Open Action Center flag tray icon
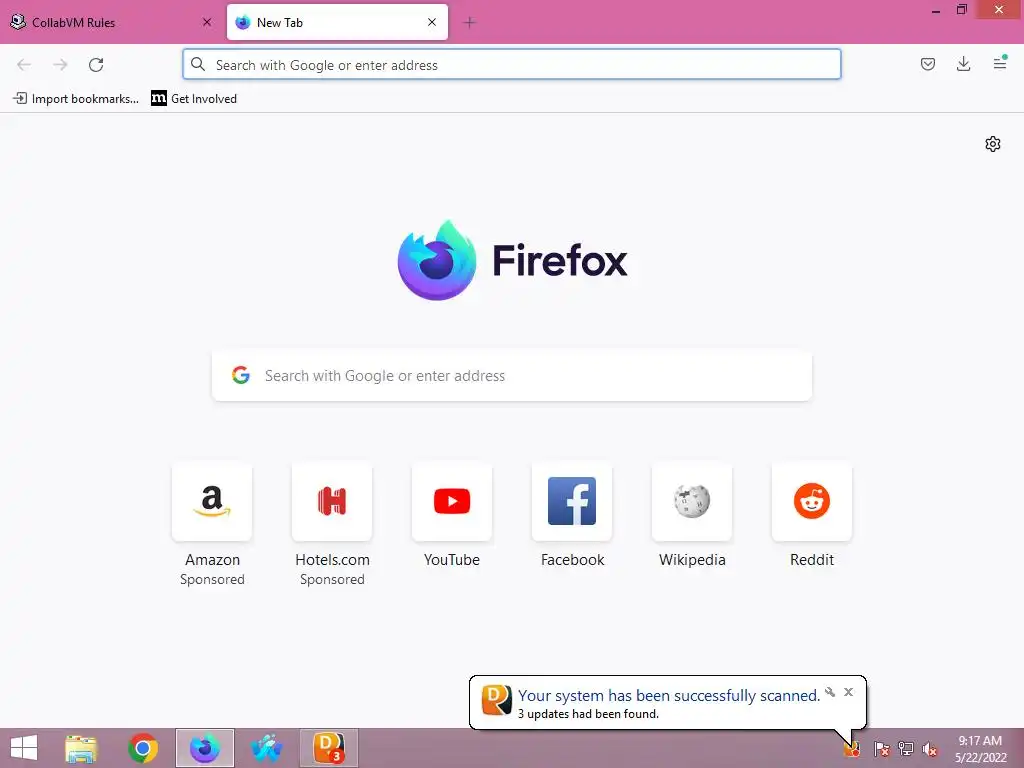This screenshot has width=1024, height=768. pyautogui.click(x=882, y=749)
